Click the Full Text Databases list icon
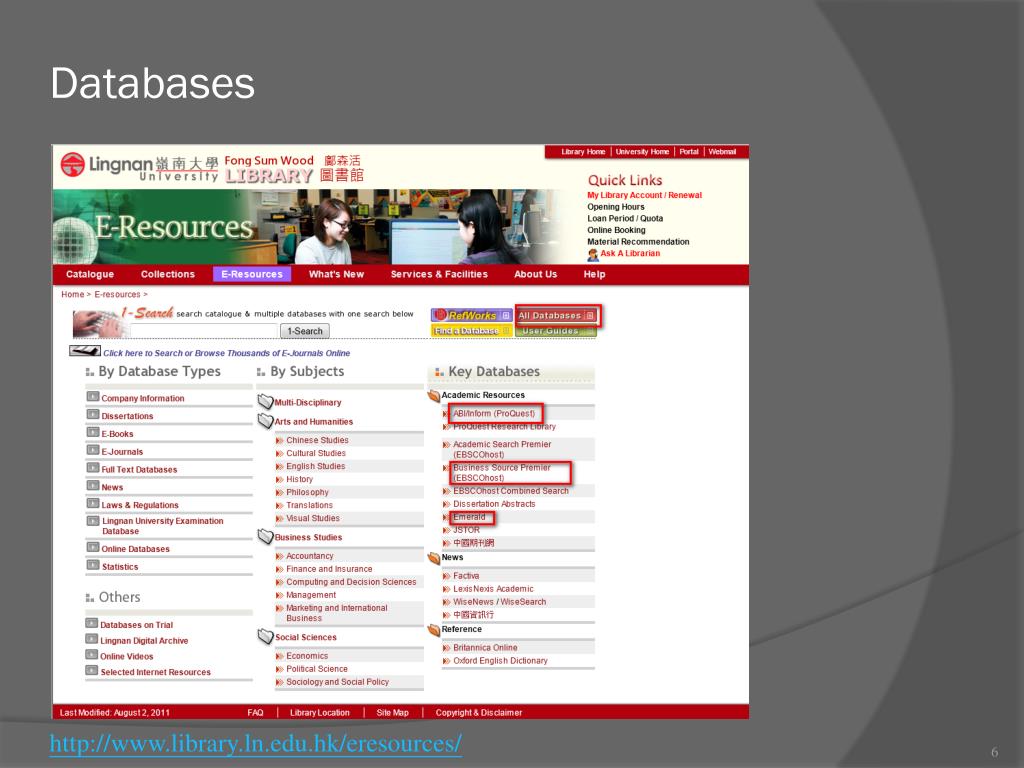1024x768 pixels. point(93,468)
